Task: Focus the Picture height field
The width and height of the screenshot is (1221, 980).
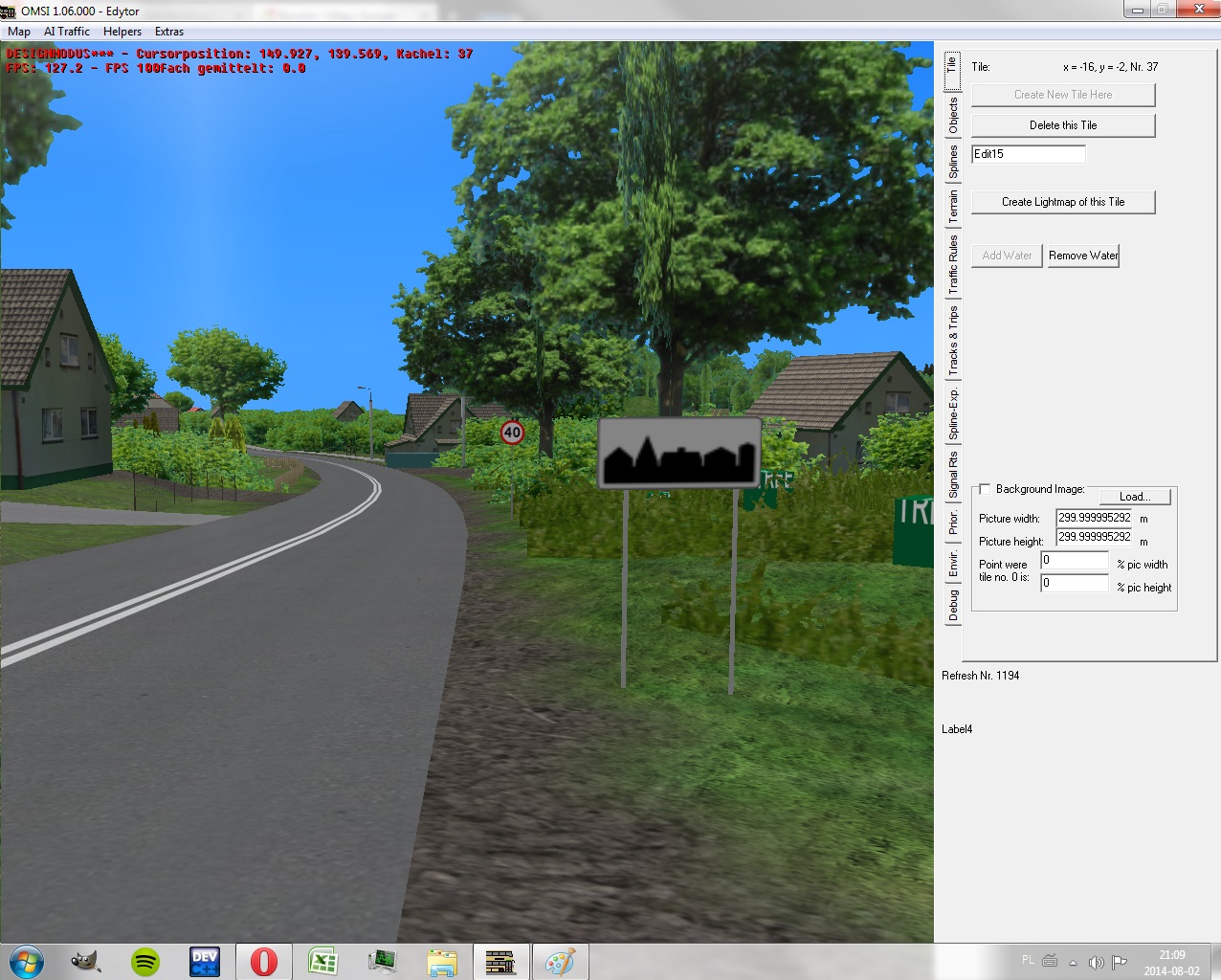Action: (1095, 538)
